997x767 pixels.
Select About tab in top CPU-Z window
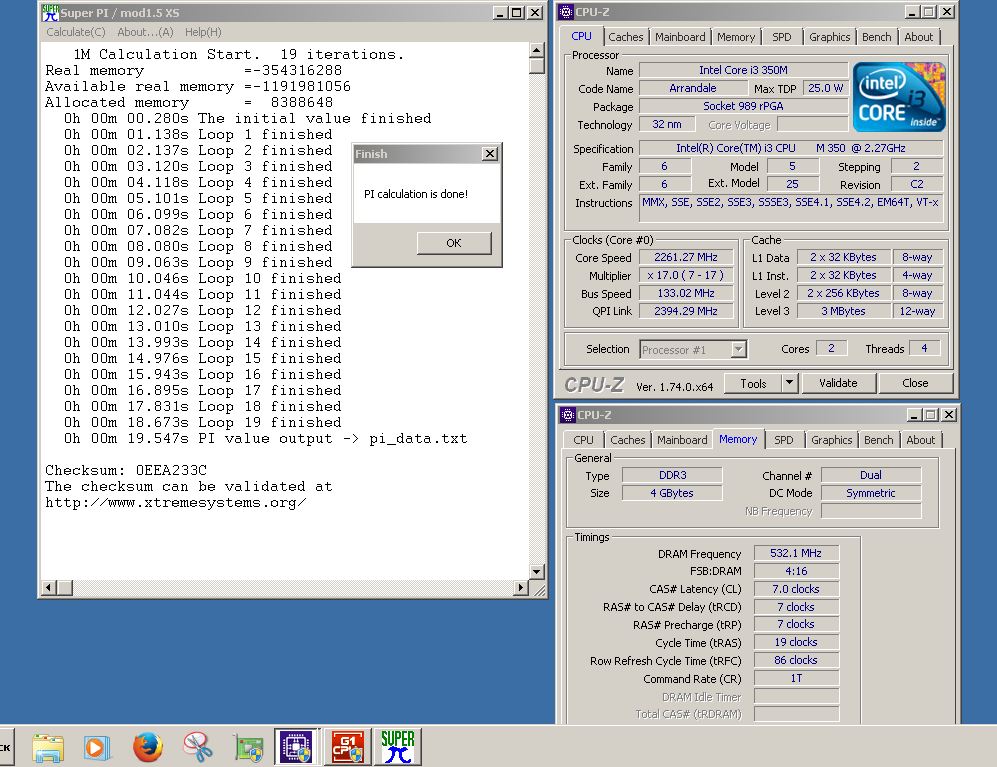tap(919, 37)
